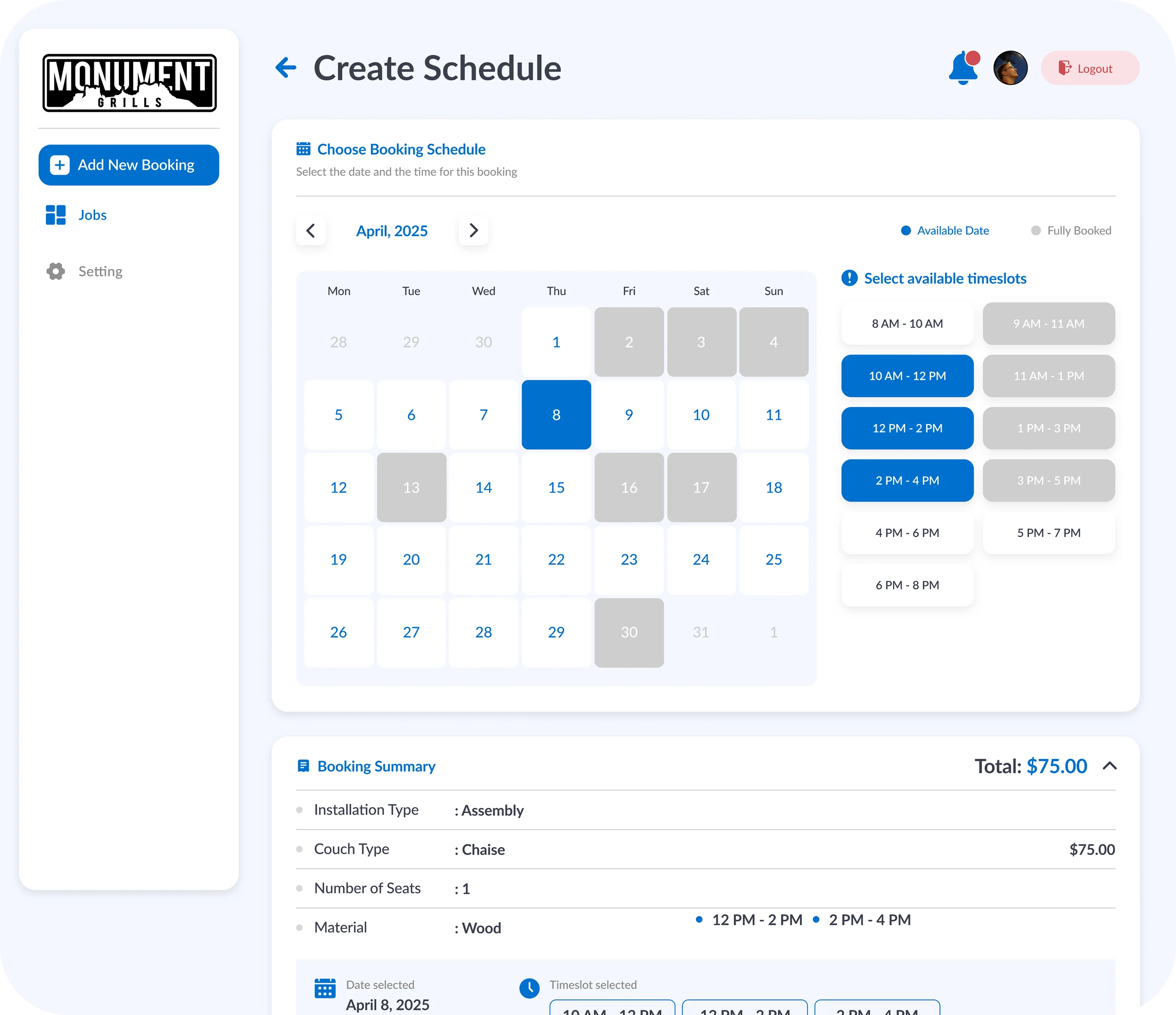Click the plus icon in Add New Booking
1176x1015 pixels.
coord(59,165)
